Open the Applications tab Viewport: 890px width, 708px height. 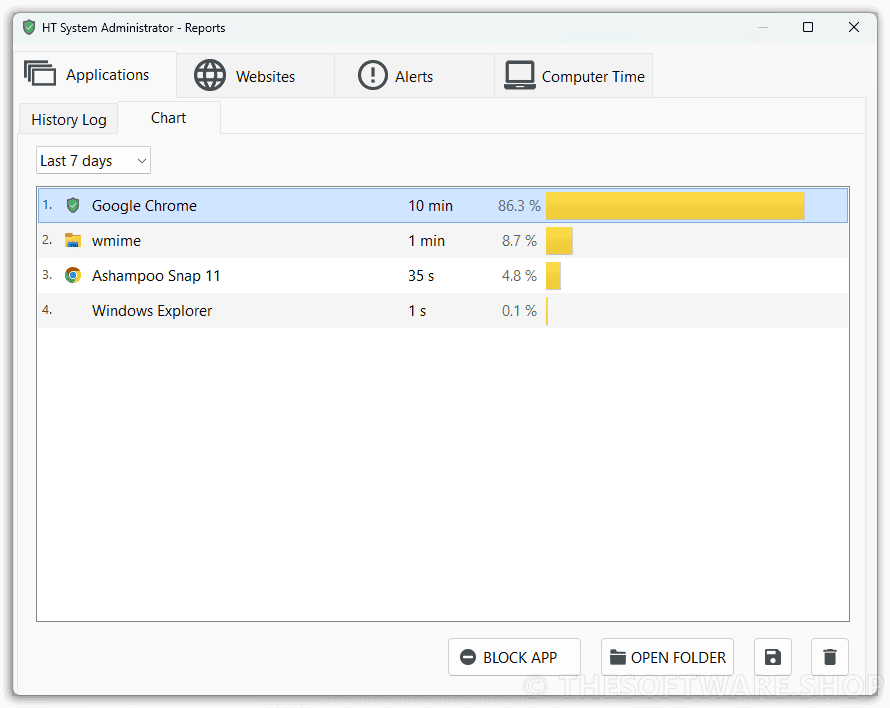point(95,74)
